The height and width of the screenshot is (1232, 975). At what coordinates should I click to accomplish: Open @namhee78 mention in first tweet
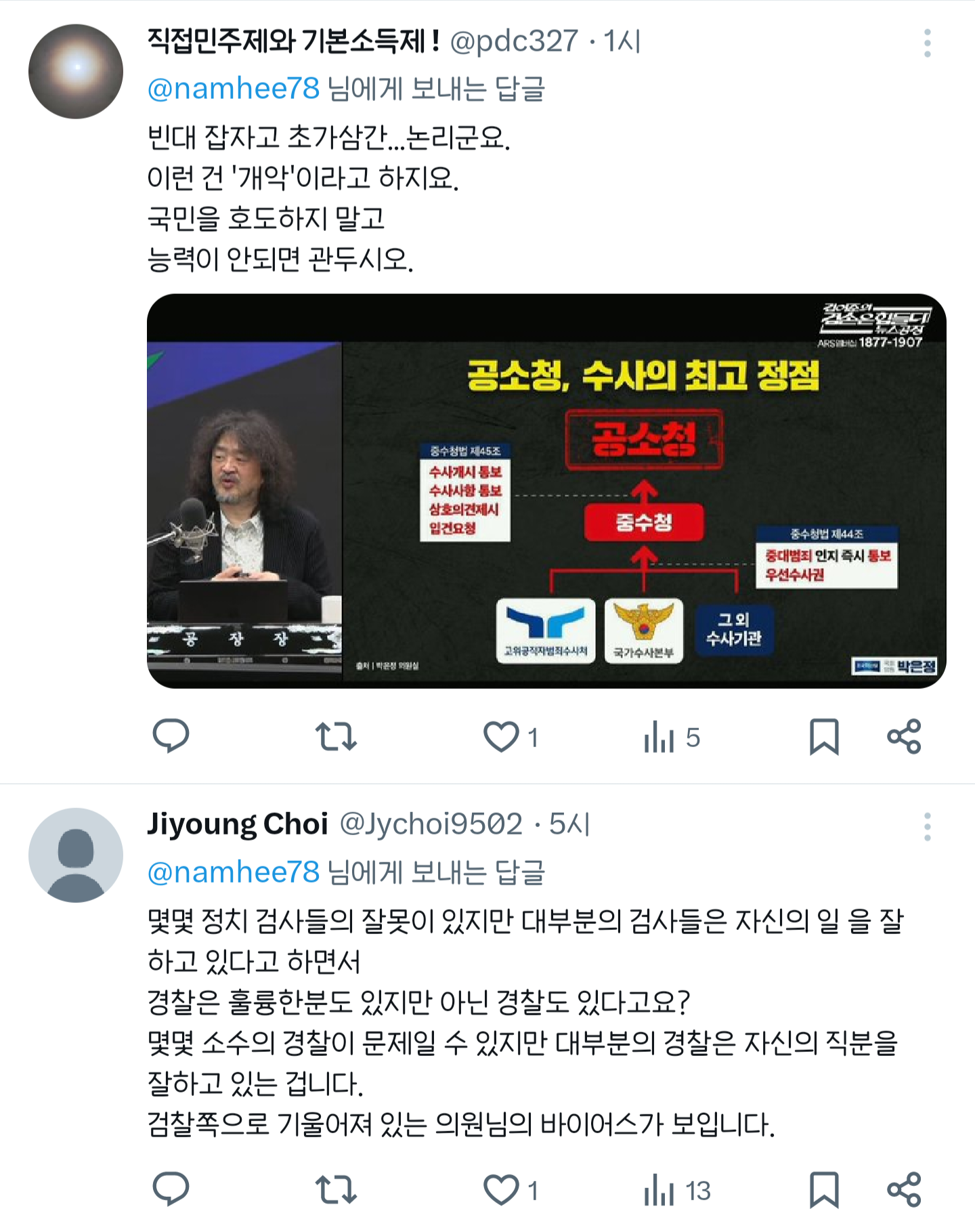tap(234, 89)
